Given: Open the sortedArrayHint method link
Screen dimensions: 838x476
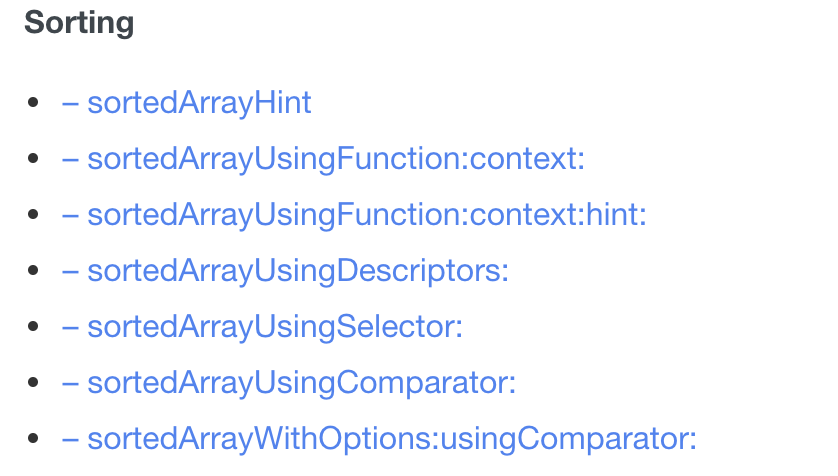Looking at the screenshot, I should tap(187, 103).
